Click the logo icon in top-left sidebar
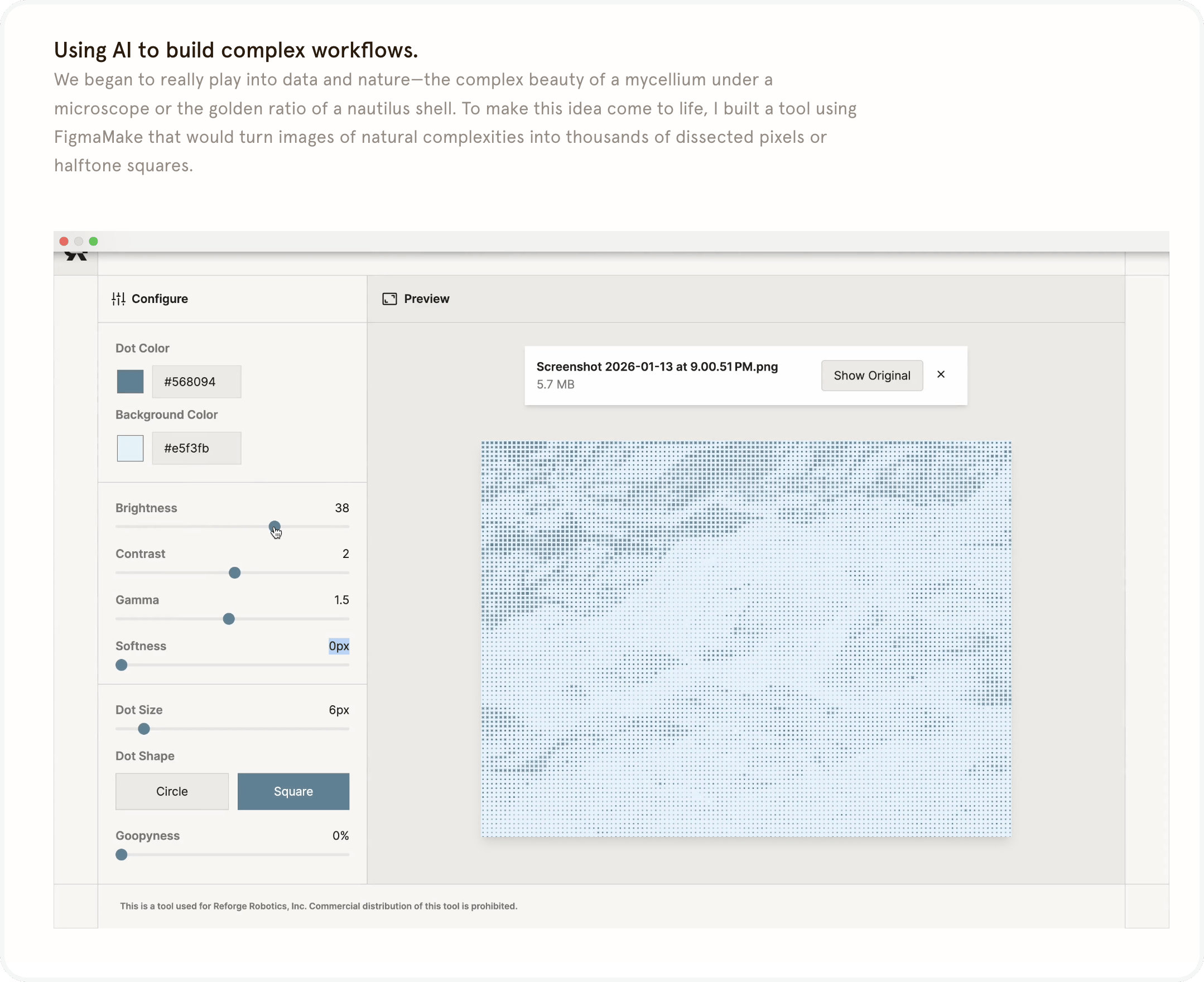This screenshot has height=982, width=1204. (x=76, y=256)
